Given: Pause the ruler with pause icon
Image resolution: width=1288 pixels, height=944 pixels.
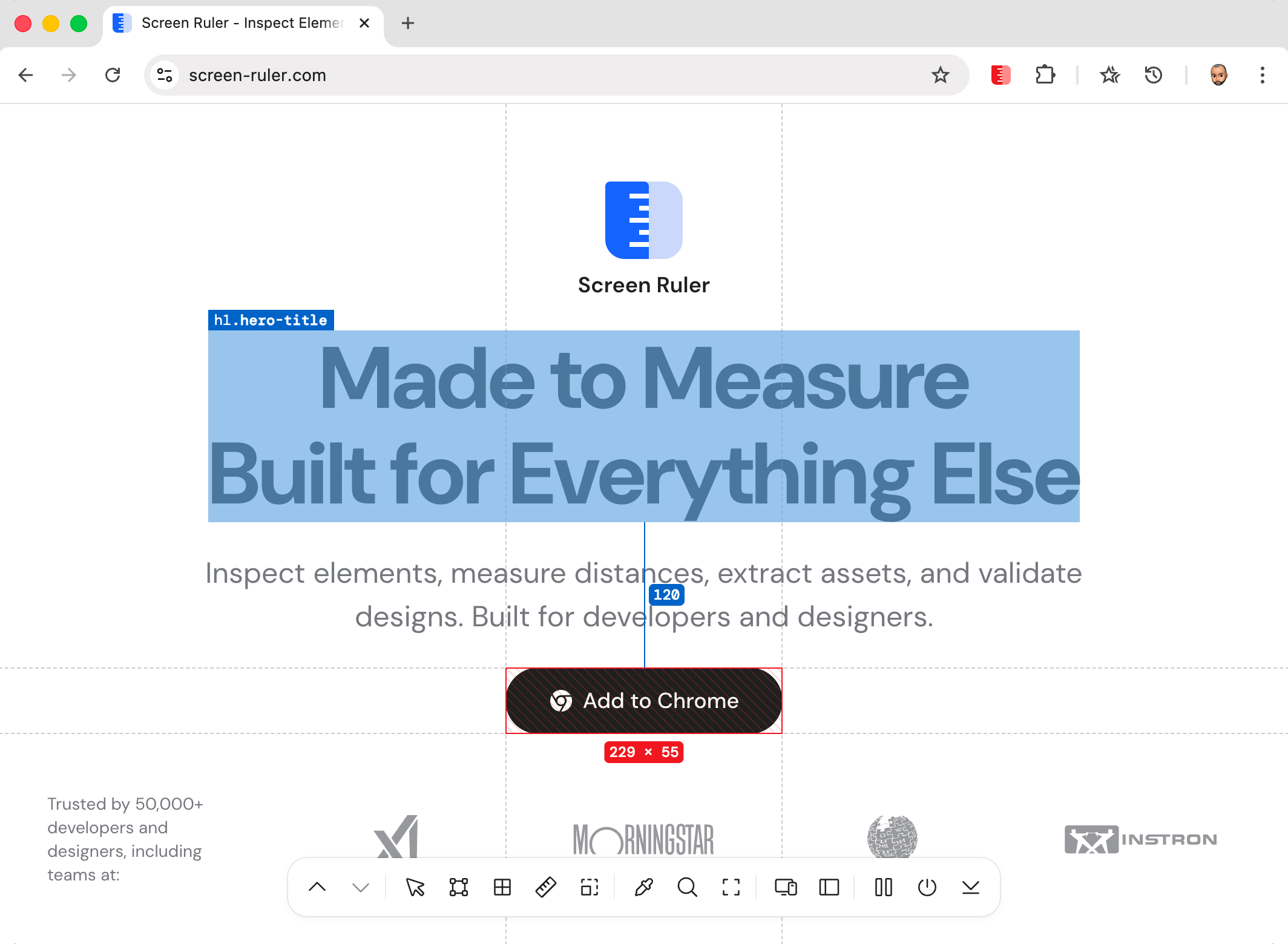Looking at the screenshot, I should pyautogui.click(x=884, y=887).
